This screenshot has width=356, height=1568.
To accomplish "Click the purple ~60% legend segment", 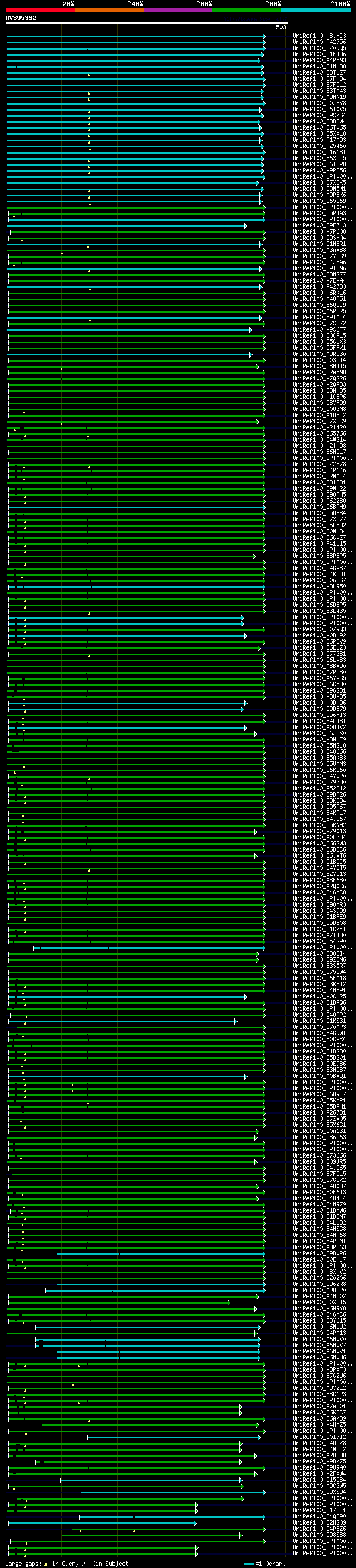I will click(x=177, y=10).
